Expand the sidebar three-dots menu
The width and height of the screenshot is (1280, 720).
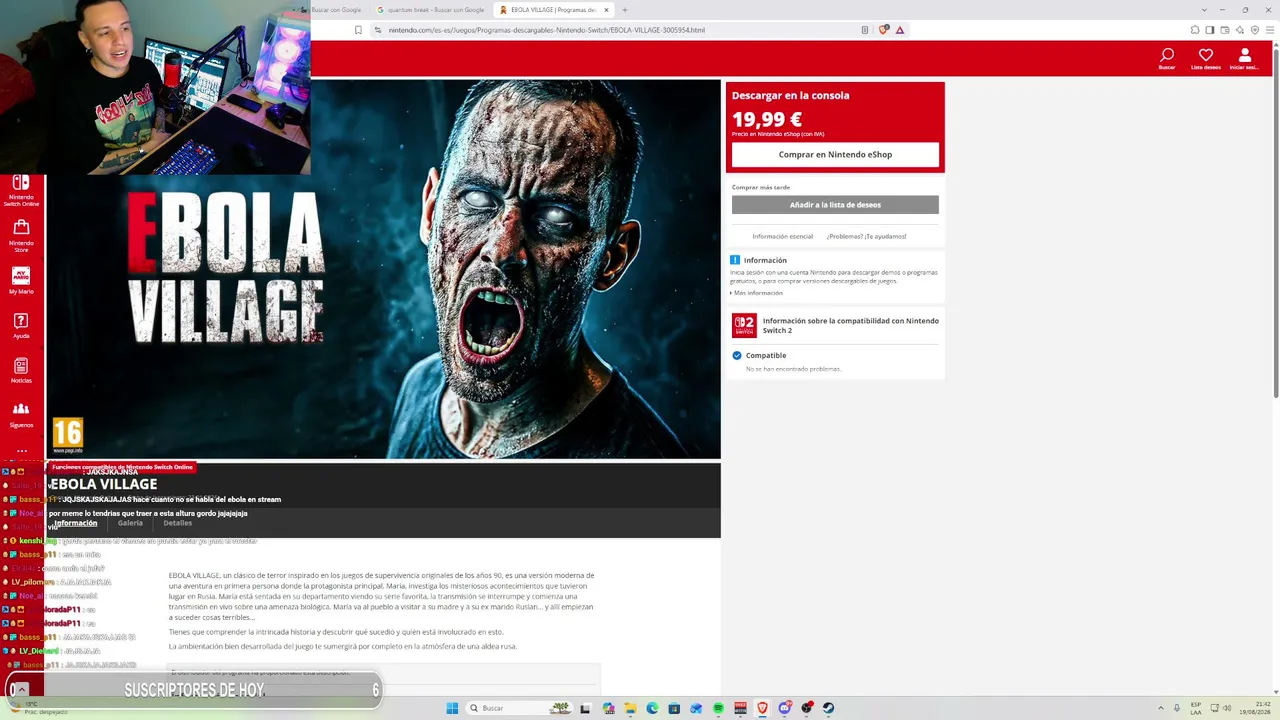[x=21, y=451]
